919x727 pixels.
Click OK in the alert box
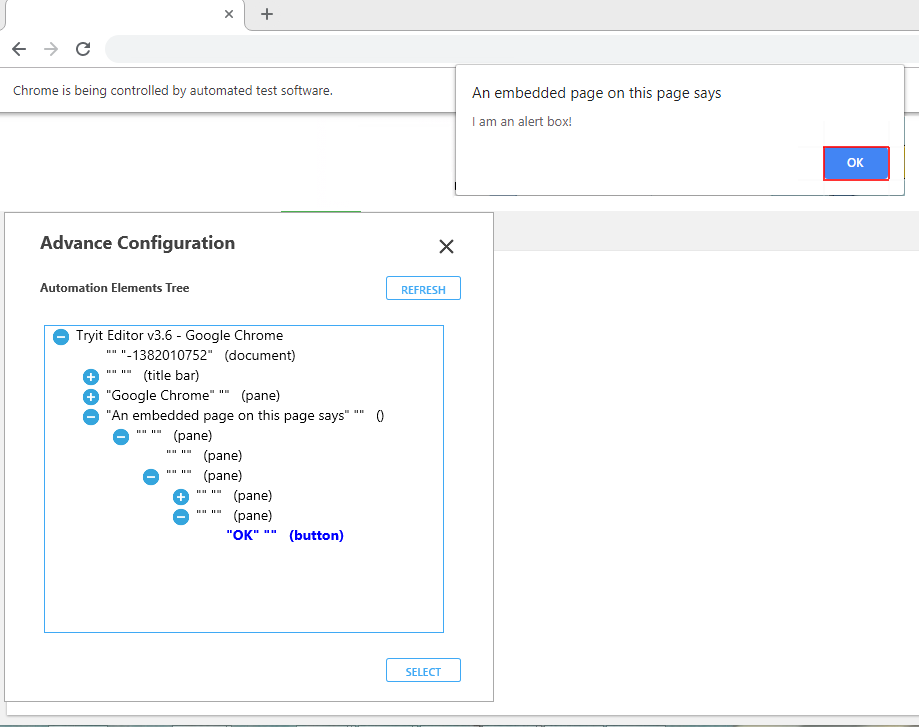pos(855,163)
